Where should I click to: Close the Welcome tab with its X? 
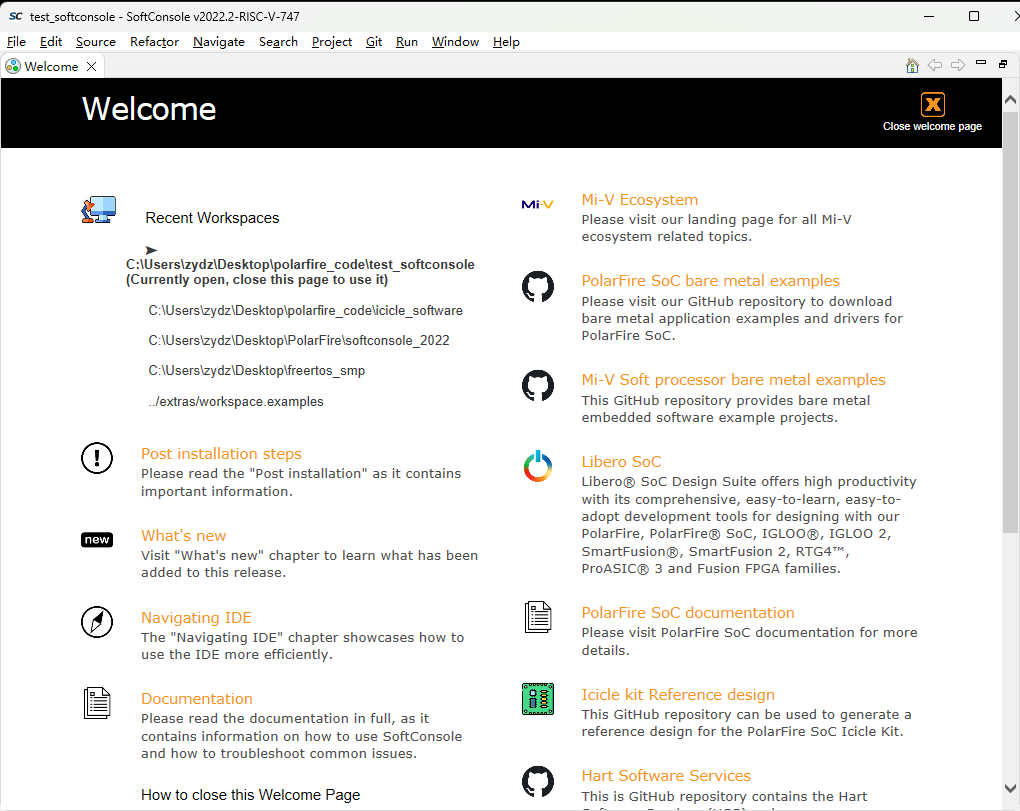(92, 66)
